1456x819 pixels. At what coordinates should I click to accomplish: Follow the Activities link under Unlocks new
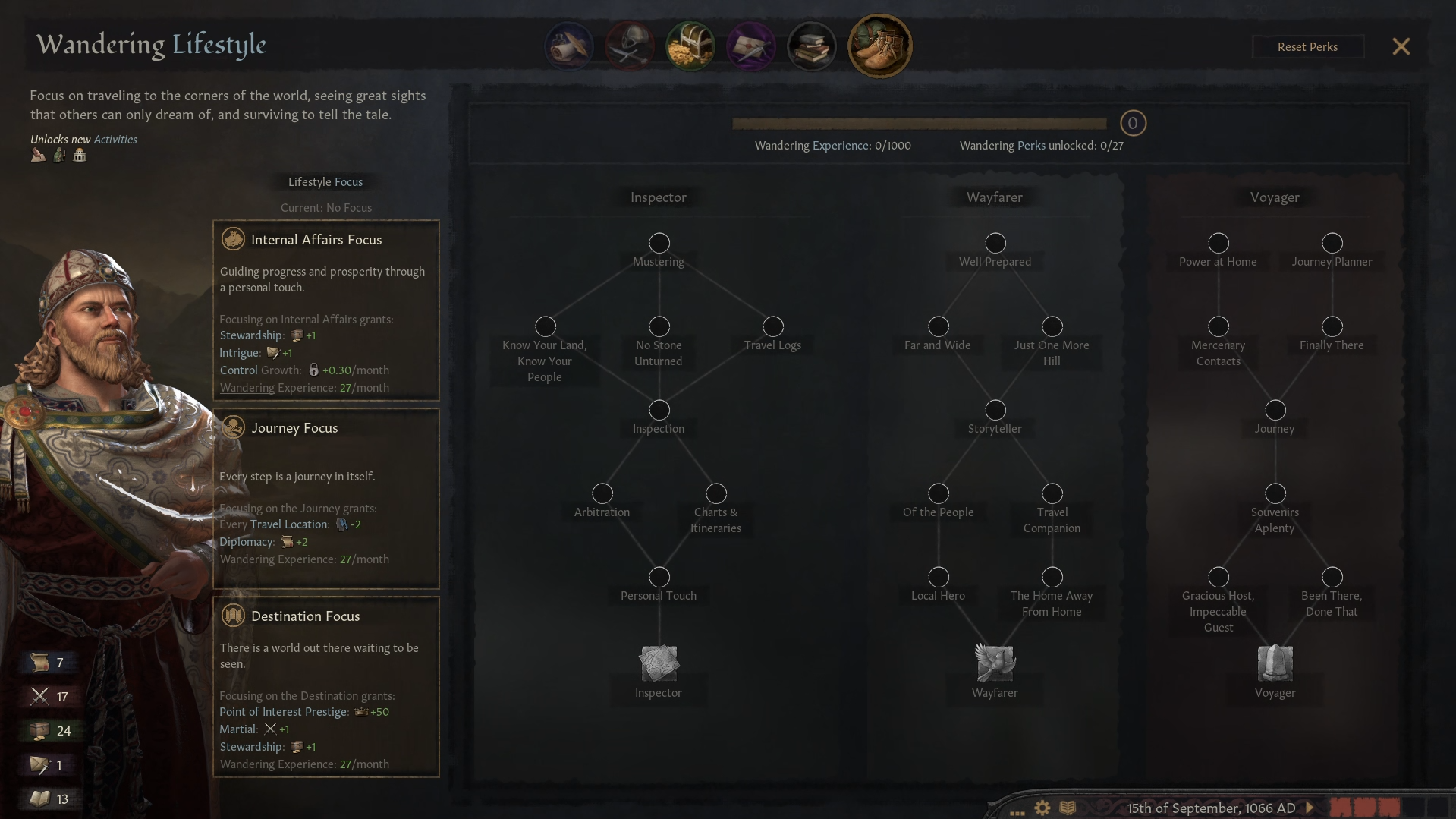(115, 140)
